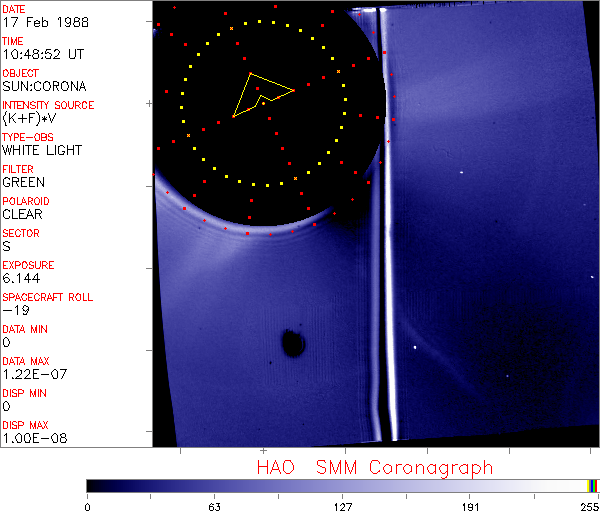Click the yellow triangular north pointer
The image size is (600, 512).
pyautogui.click(x=260, y=94)
